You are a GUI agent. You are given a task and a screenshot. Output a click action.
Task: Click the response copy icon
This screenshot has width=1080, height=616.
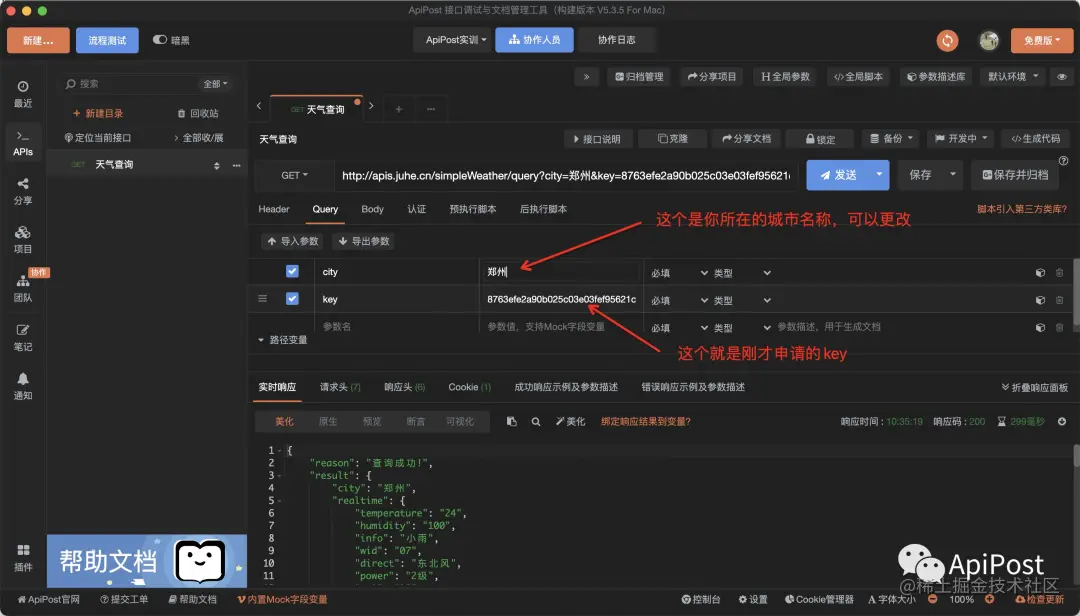coord(511,422)
